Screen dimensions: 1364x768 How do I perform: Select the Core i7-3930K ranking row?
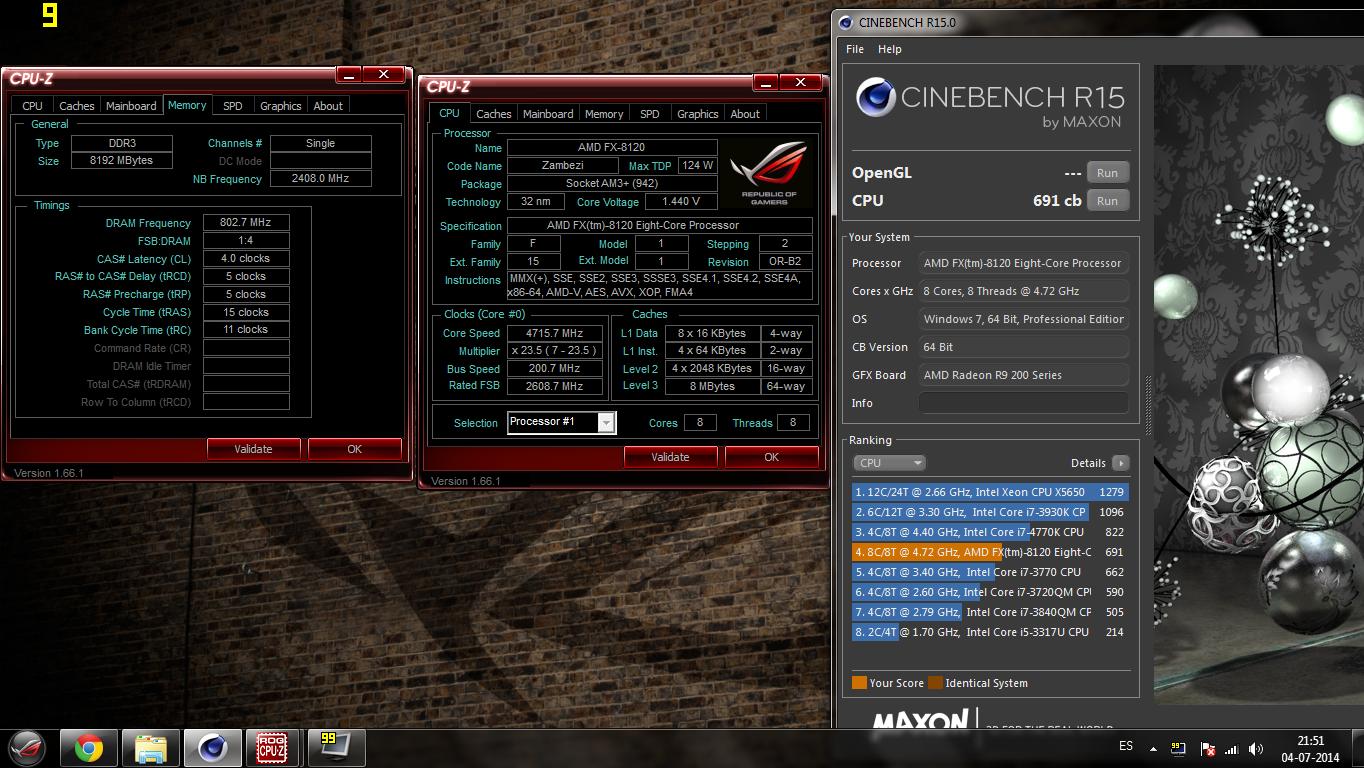(x=990, y=512)
